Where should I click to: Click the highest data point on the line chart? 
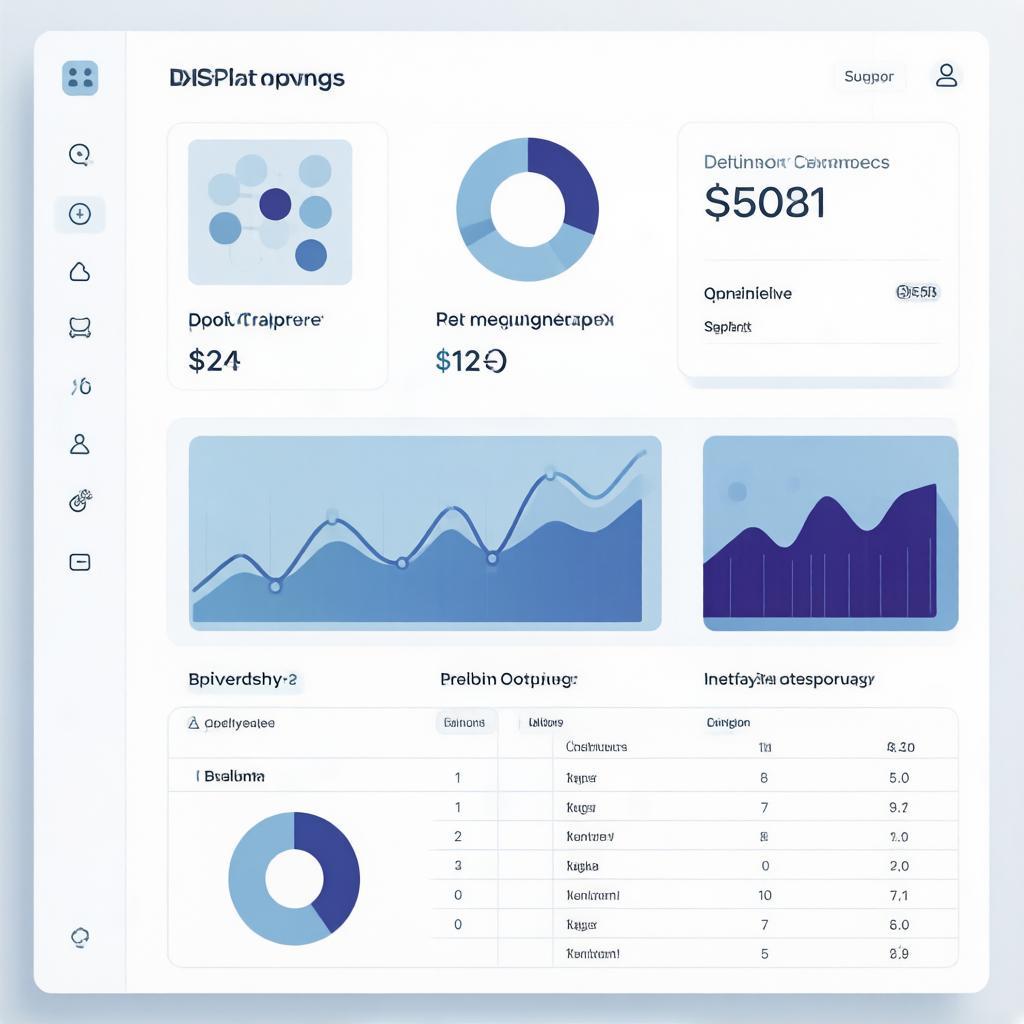(x=550, y=473)
